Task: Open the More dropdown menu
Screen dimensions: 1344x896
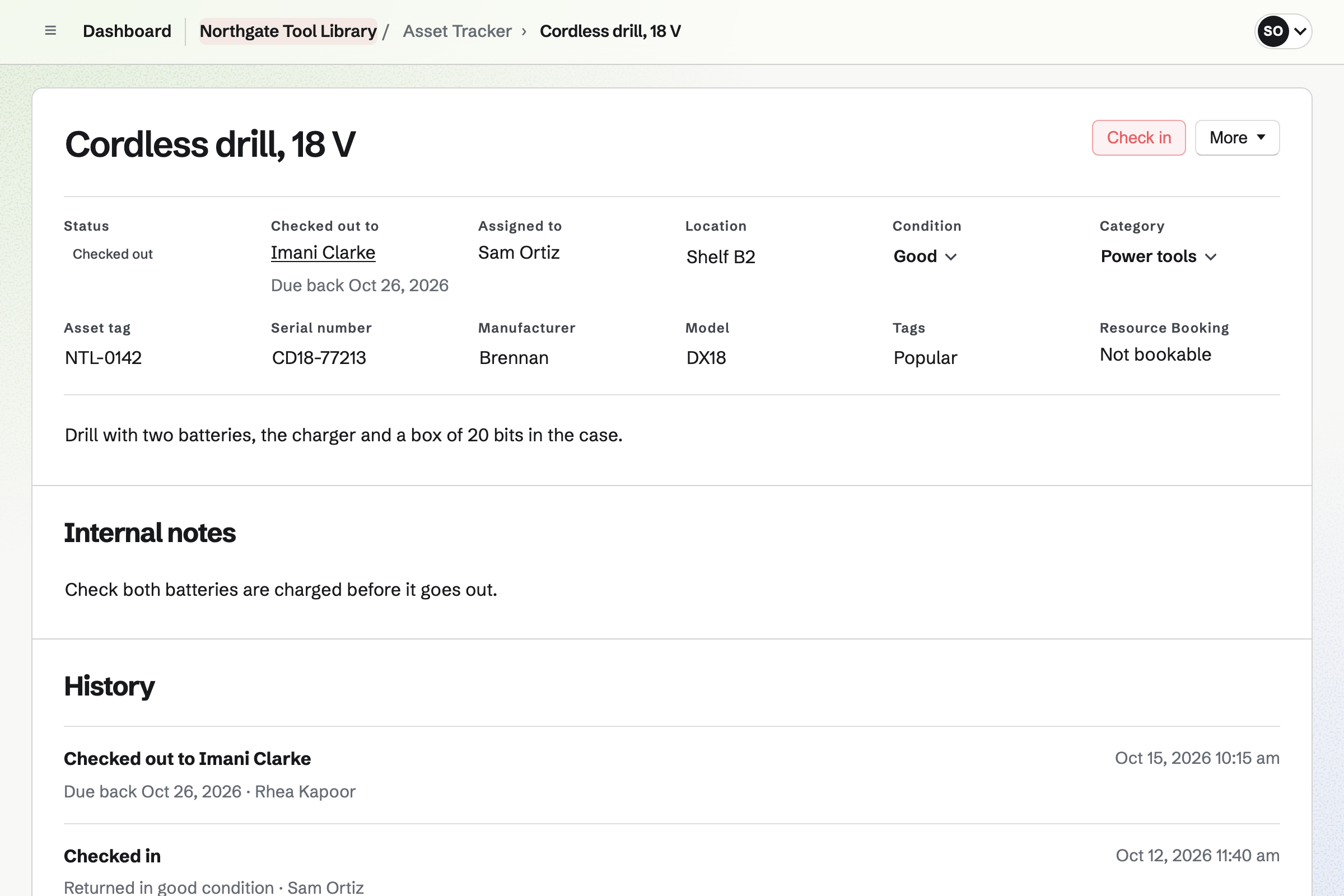Action: [1237, 138]
